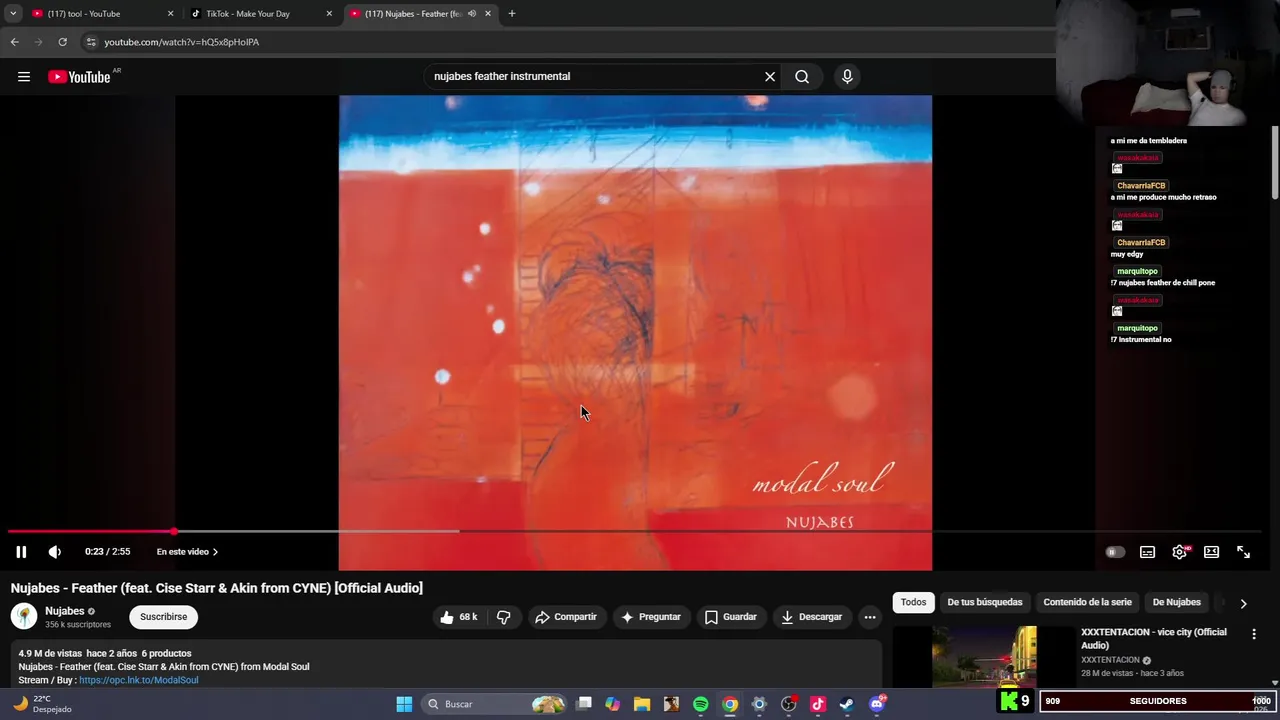Image resolution: width=1280 pixels, height=720 pixels.
Task: Clear the search box with the X icon
Action: click(x=770, y=77)
